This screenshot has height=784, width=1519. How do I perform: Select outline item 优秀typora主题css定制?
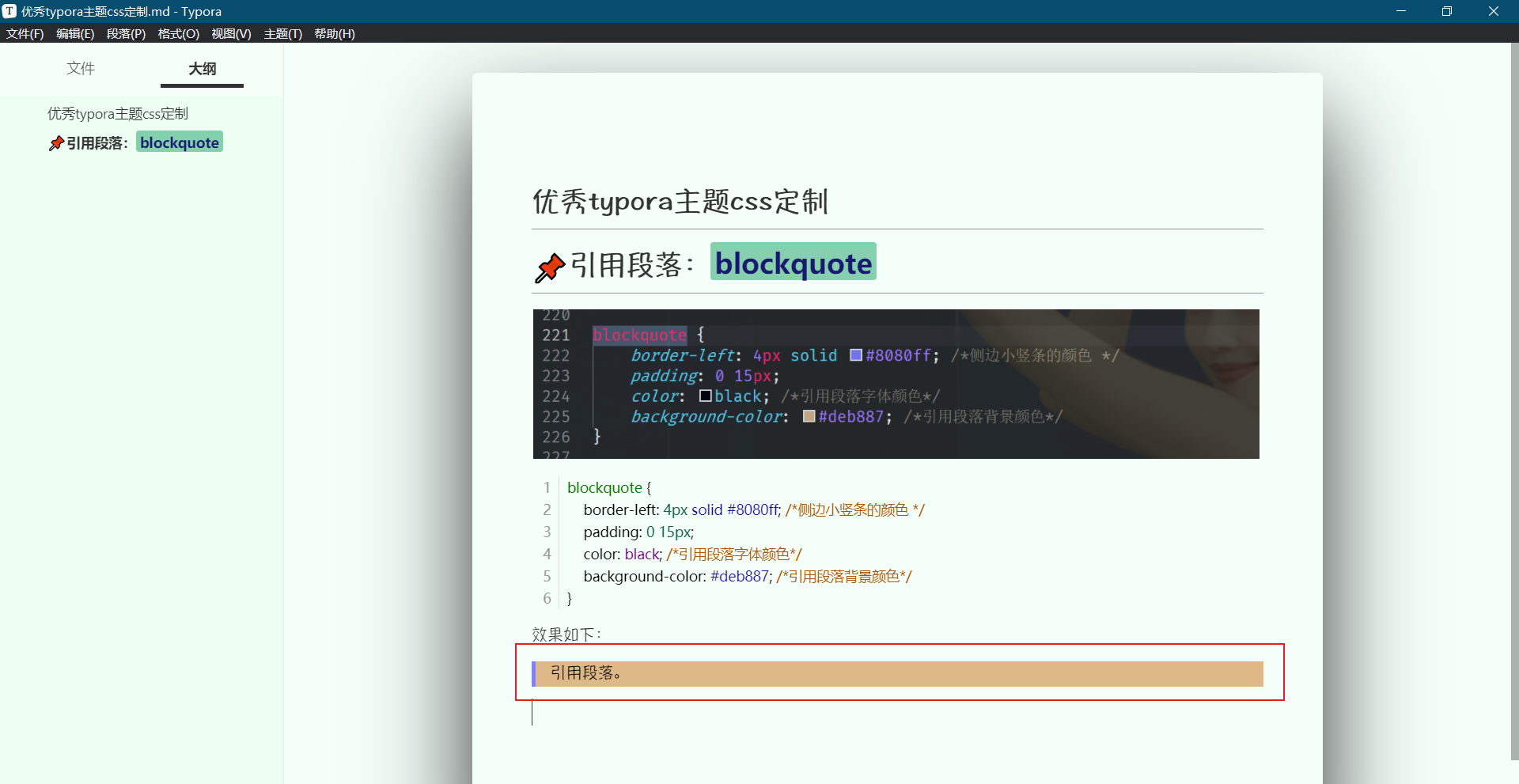pyautogui.click(x=118, y=114)
